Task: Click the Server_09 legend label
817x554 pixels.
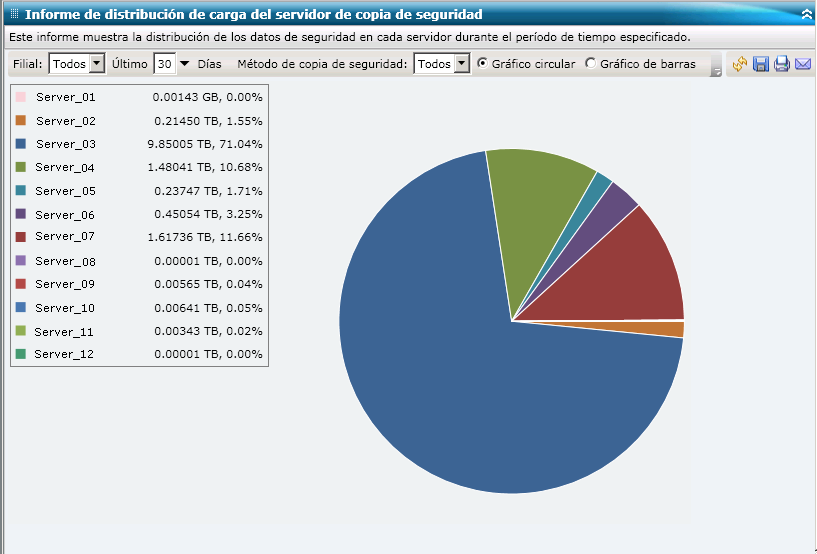Action: point(65,284)
